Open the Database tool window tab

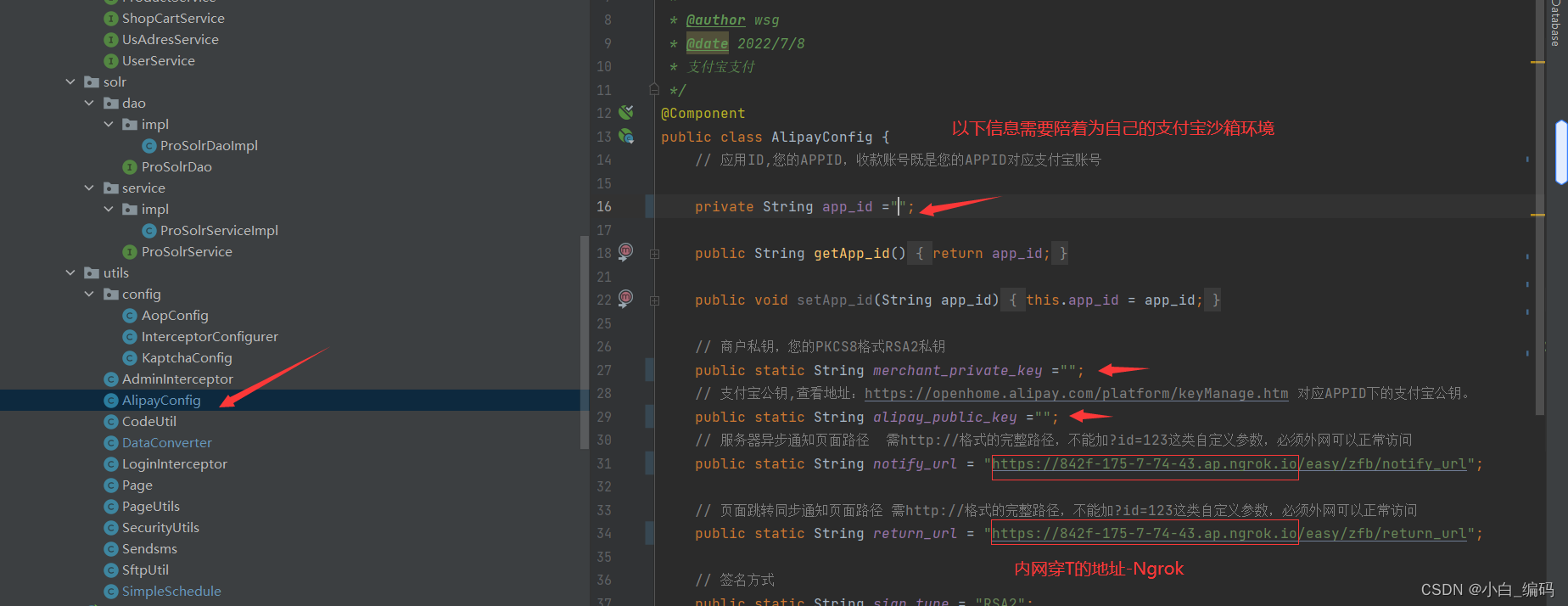(1555, 23)
